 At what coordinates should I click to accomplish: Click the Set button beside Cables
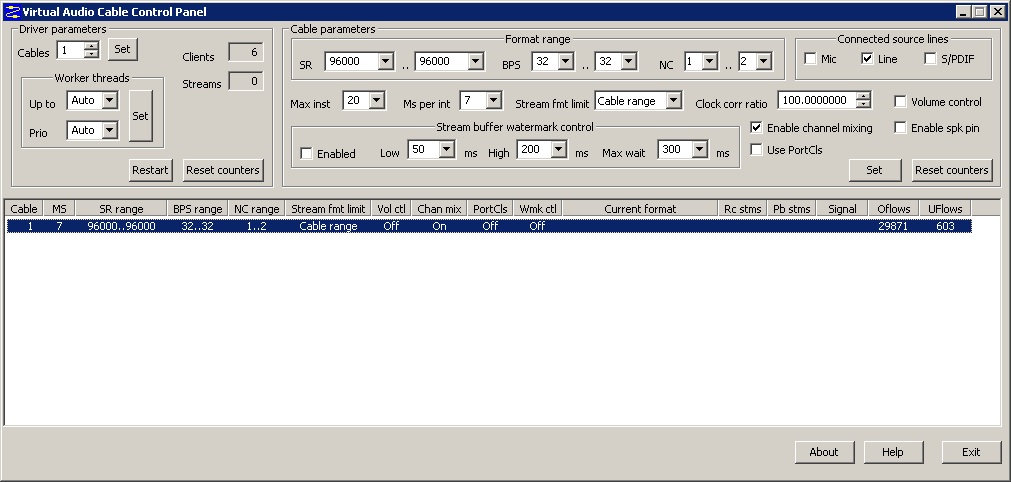point(123,49)
